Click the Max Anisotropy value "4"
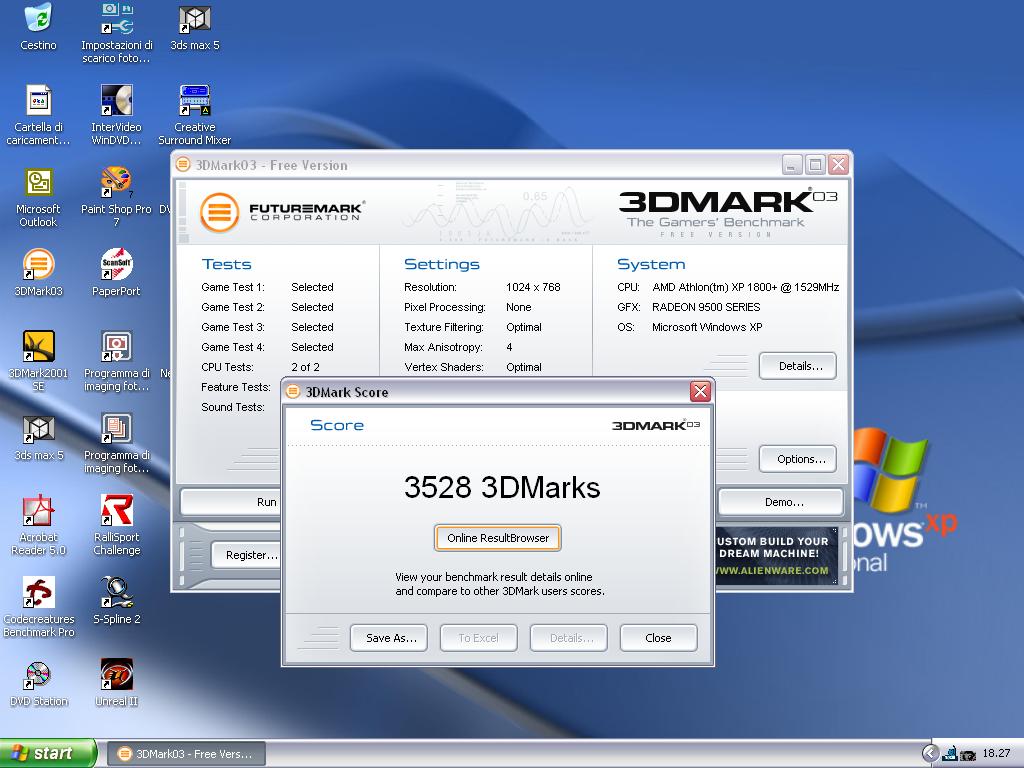The width and height of the screenshot is (1024, 768). tap(509, 347)
